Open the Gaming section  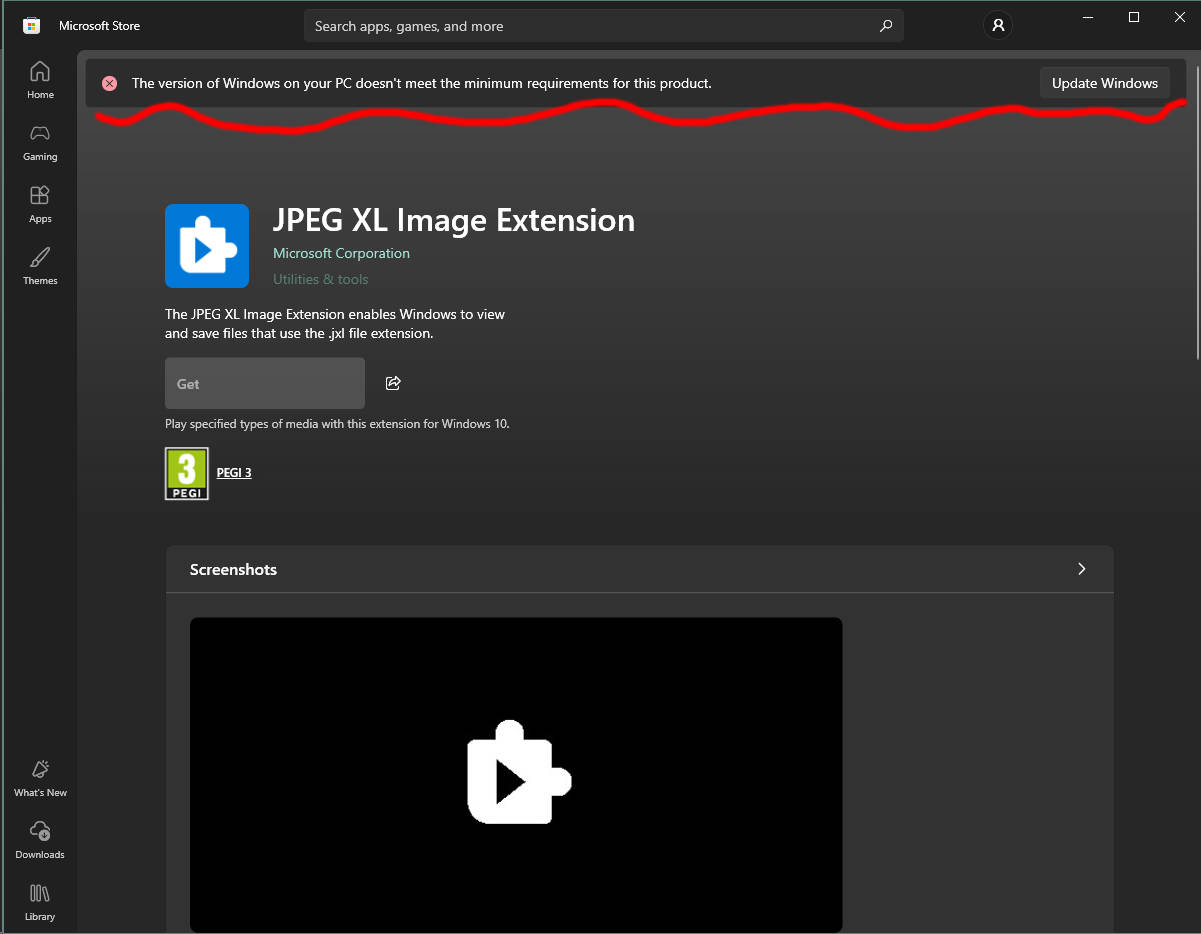[x=40, y=142]
